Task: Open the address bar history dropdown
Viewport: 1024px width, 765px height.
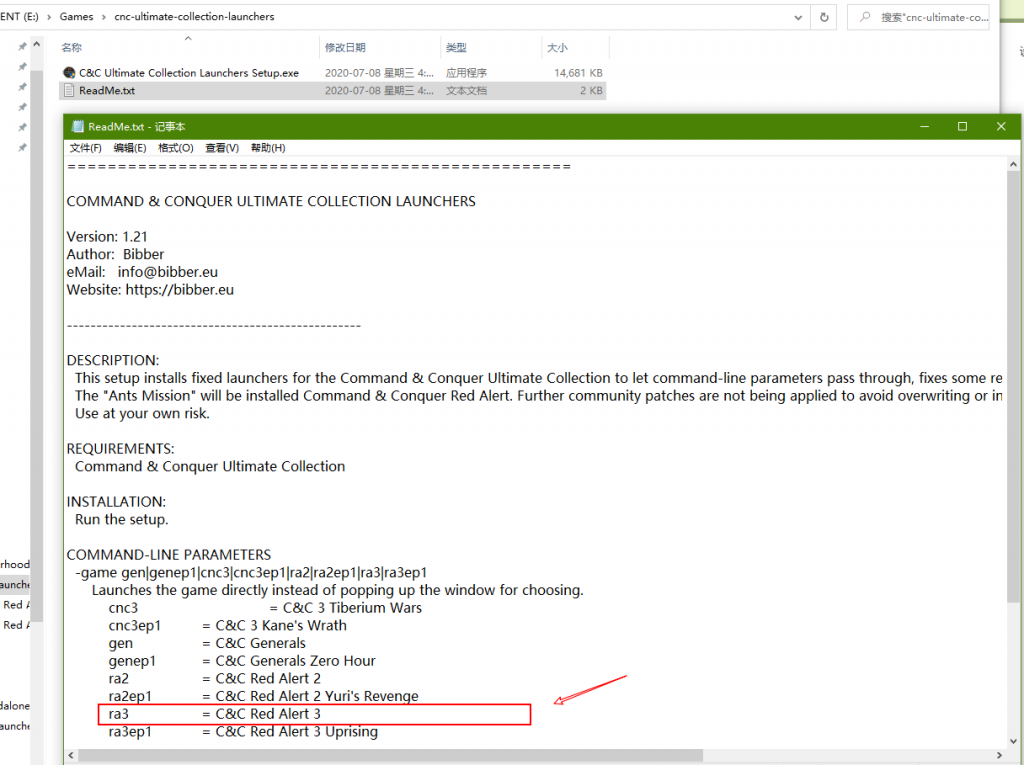Action: point(798,17)
